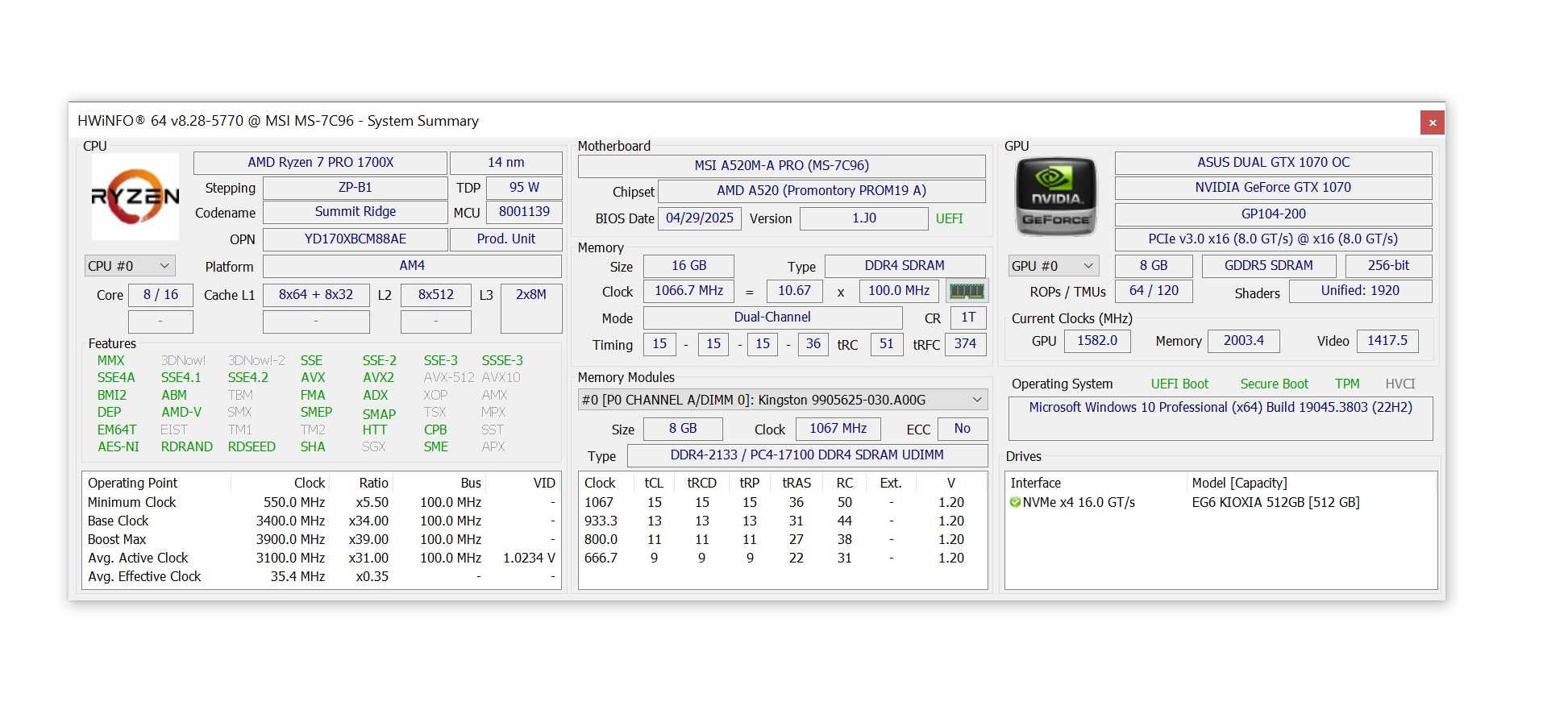Click the video clock 1417.5 value
Screen dimensions: 1568x710
click(1387, 341)
